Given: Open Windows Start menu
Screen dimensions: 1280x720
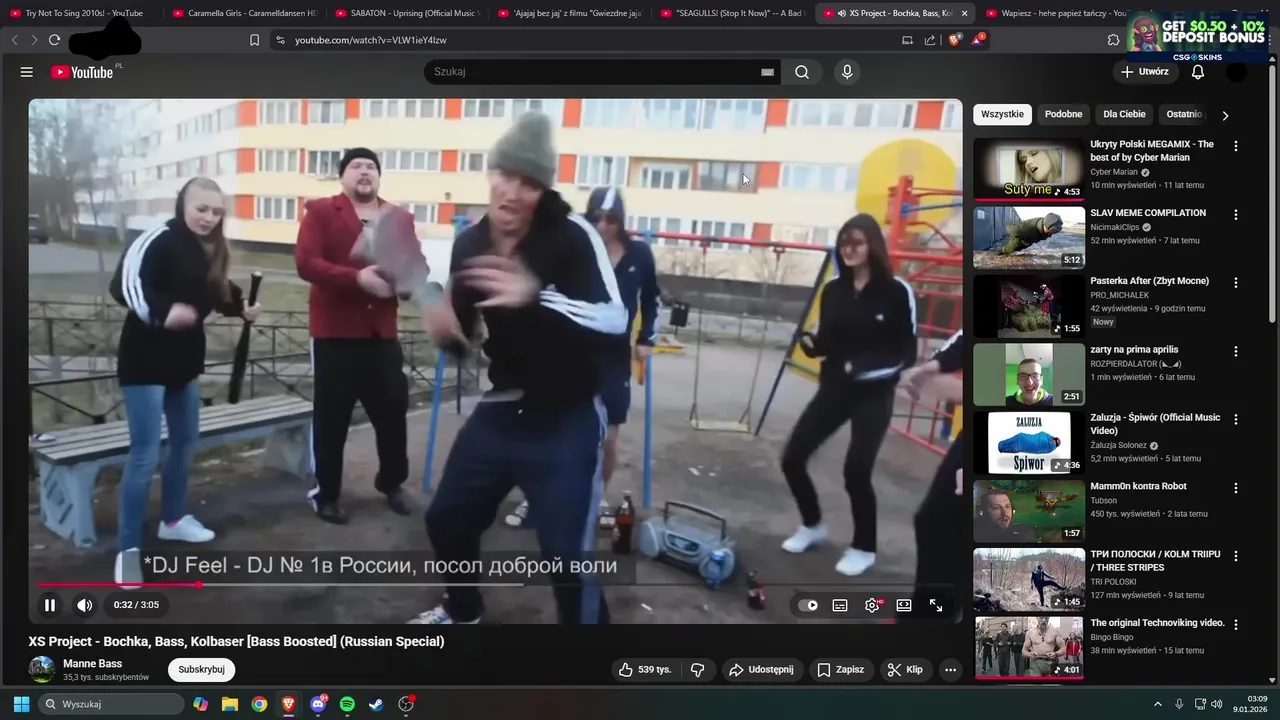Looking at the screenshot, I should [21, 704].
